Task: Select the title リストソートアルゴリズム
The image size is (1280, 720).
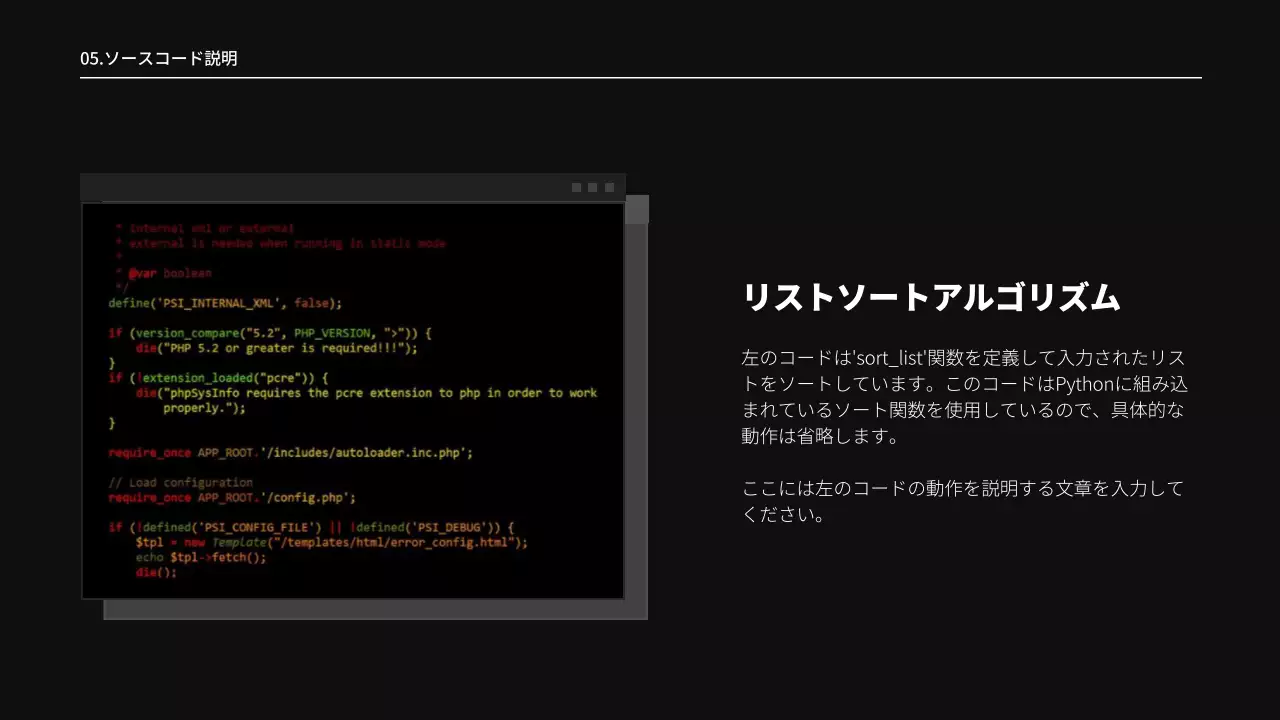Action: (930, 297)
